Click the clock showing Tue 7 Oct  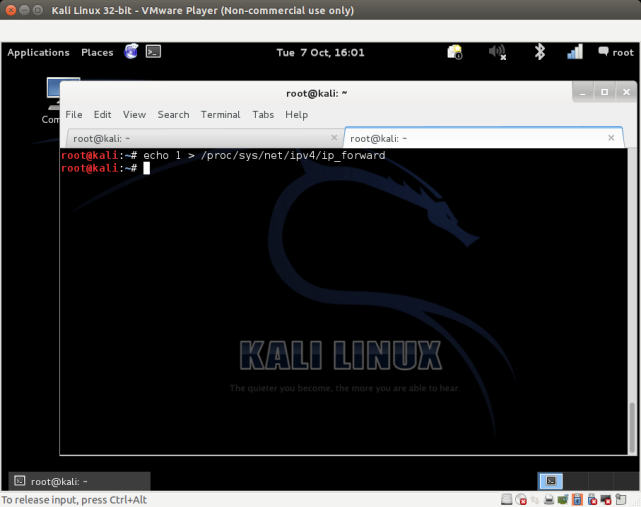tap(320, 52)
